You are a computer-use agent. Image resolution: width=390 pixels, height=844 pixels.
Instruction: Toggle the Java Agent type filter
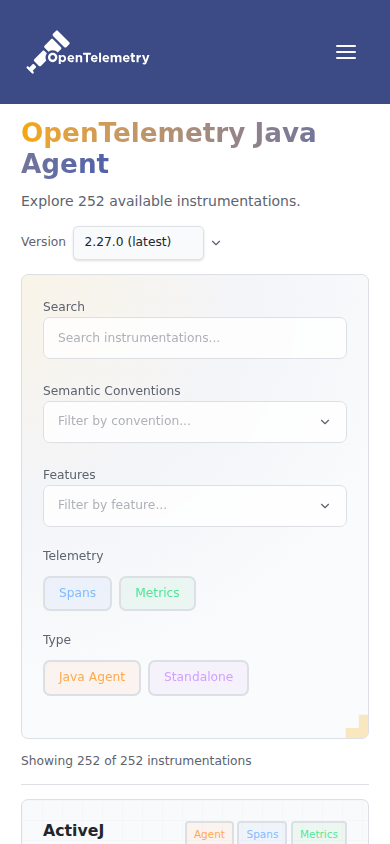click(x=92, y=678)
